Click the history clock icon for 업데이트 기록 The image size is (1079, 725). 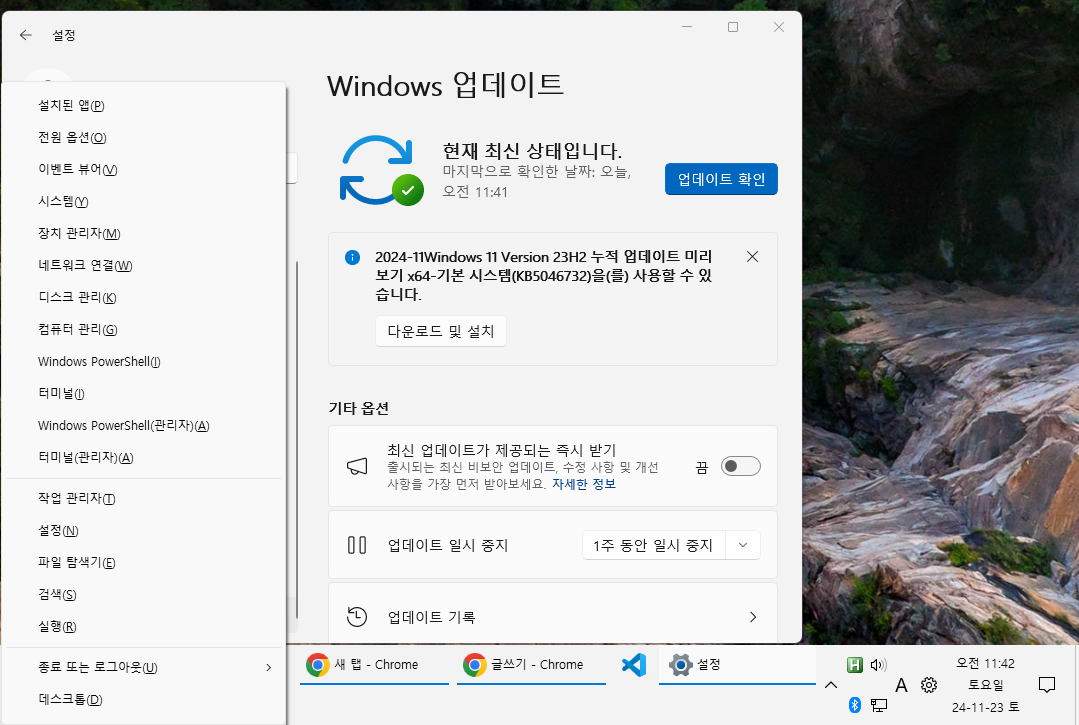[356, 617]
